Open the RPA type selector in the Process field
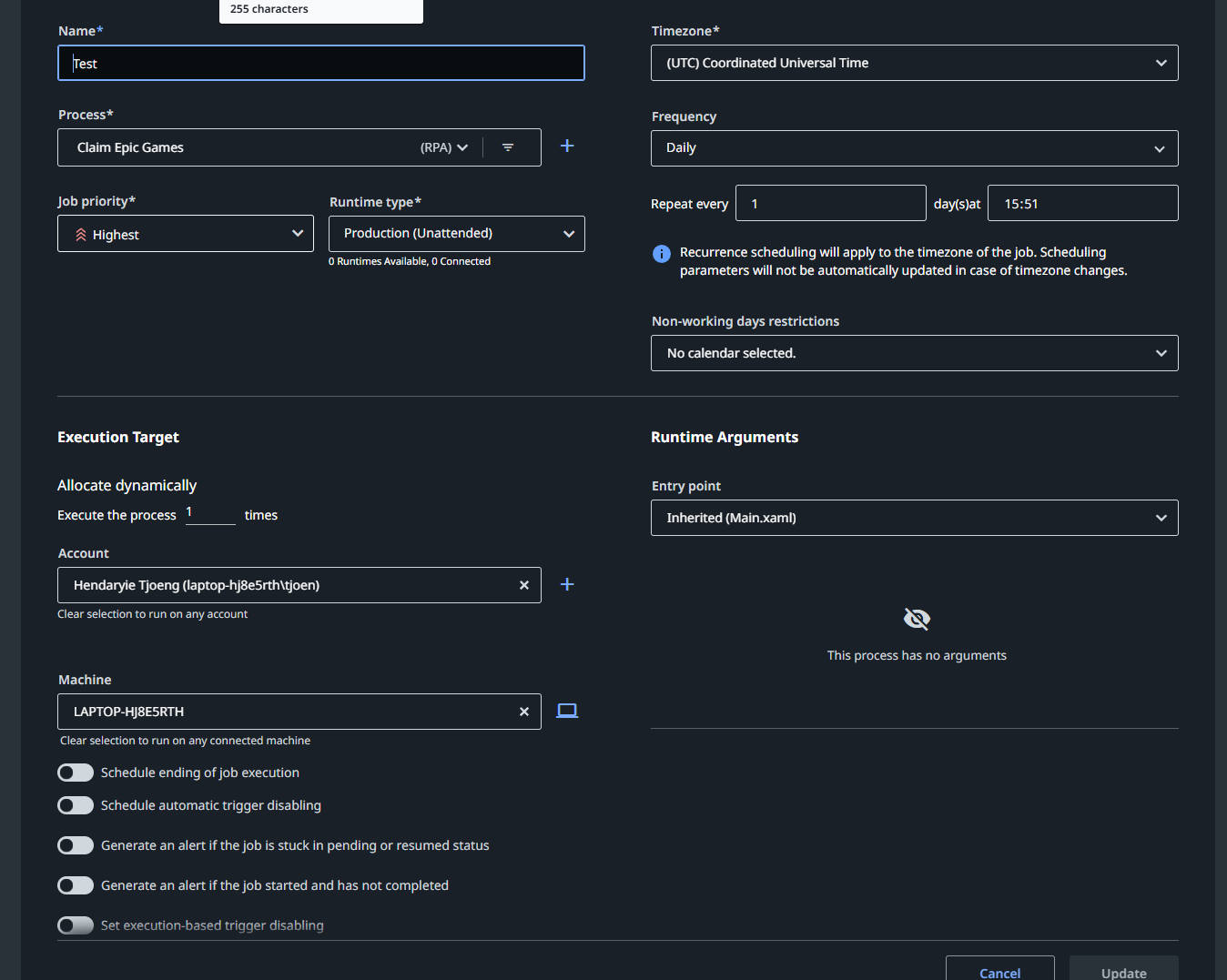The width and height of the screenshot is (1227, 980). click(x=442, y=146)
